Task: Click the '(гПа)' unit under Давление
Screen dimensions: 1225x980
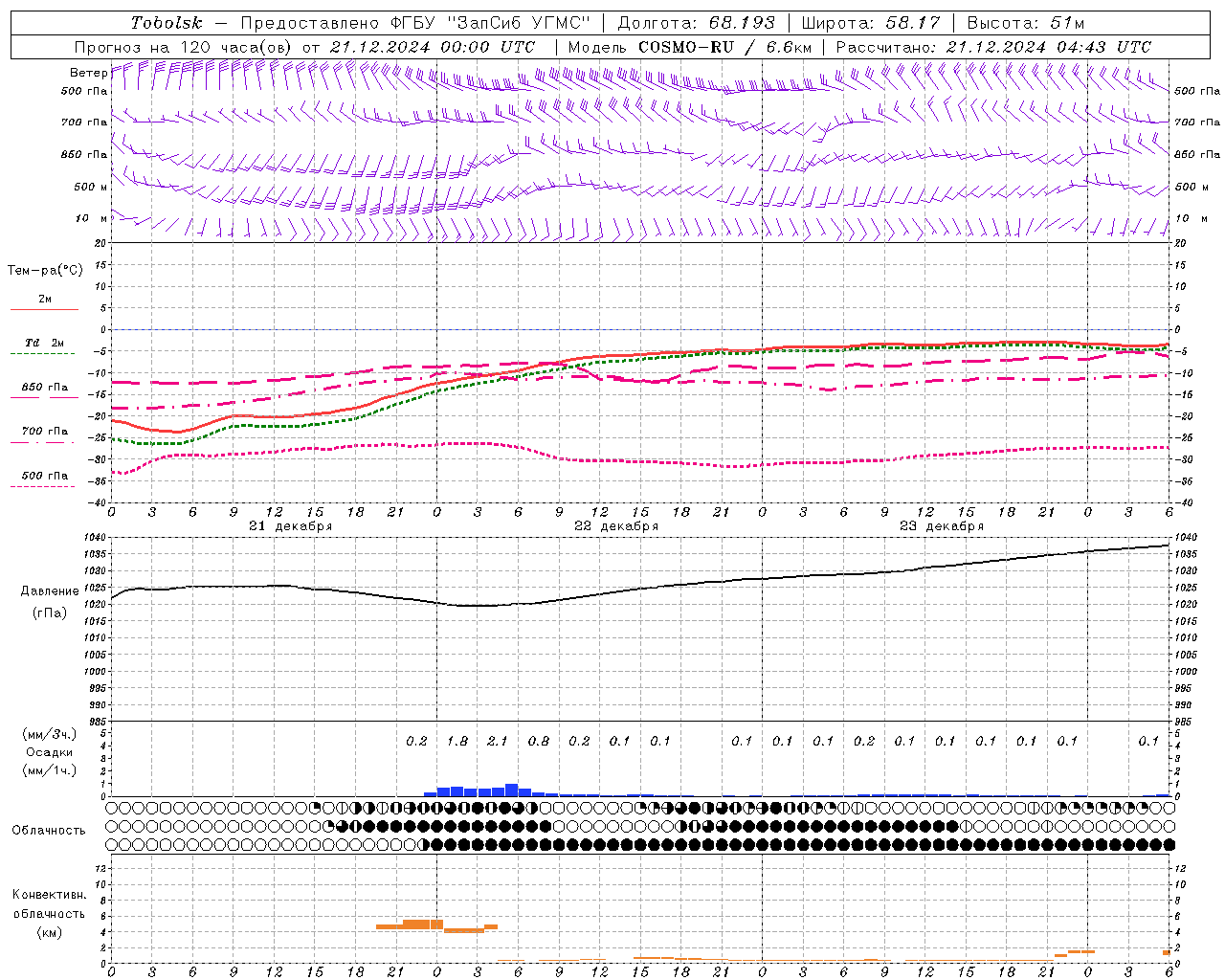Action: click(x=50, y=613)
